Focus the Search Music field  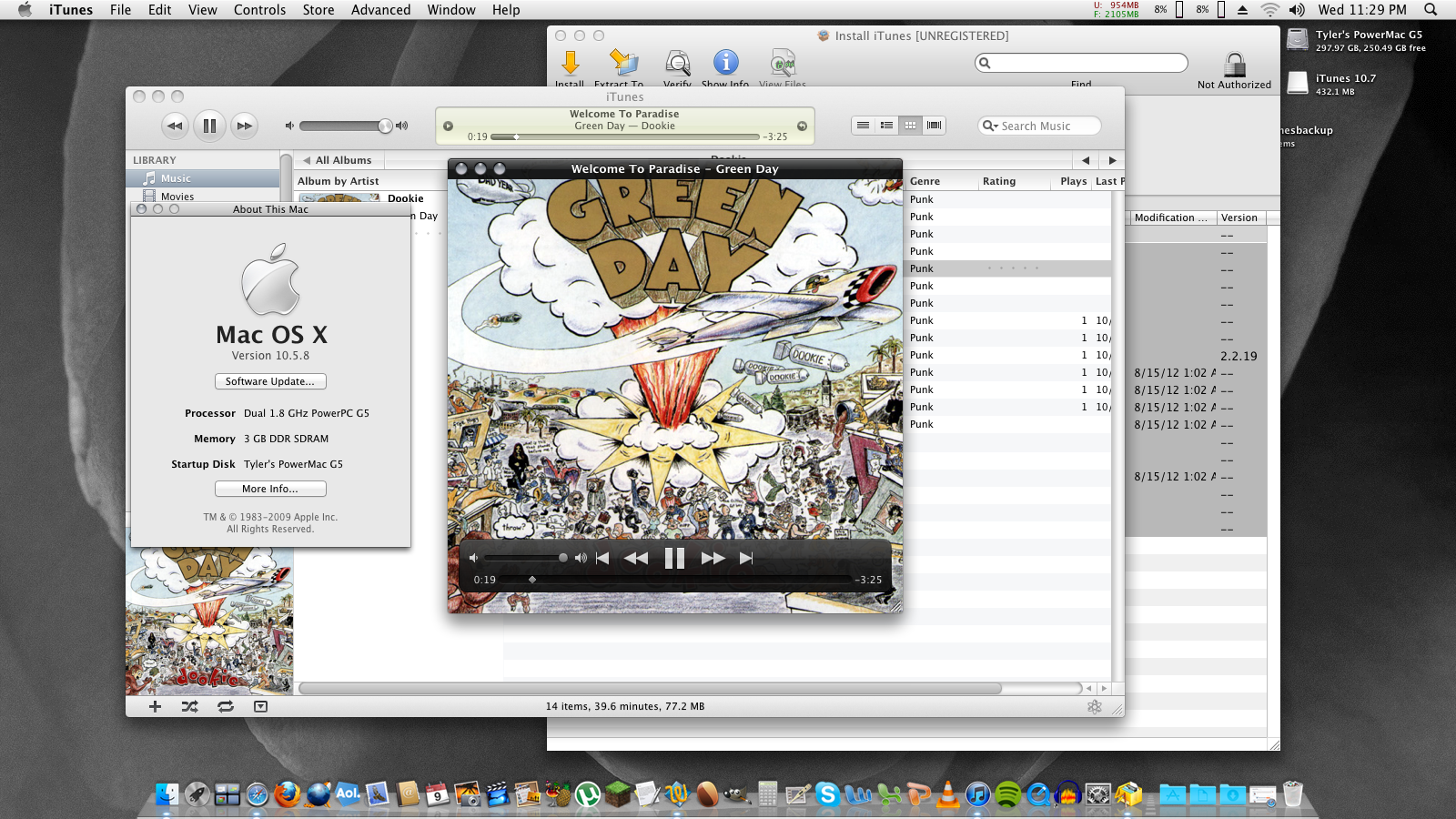click(1039, 126)
